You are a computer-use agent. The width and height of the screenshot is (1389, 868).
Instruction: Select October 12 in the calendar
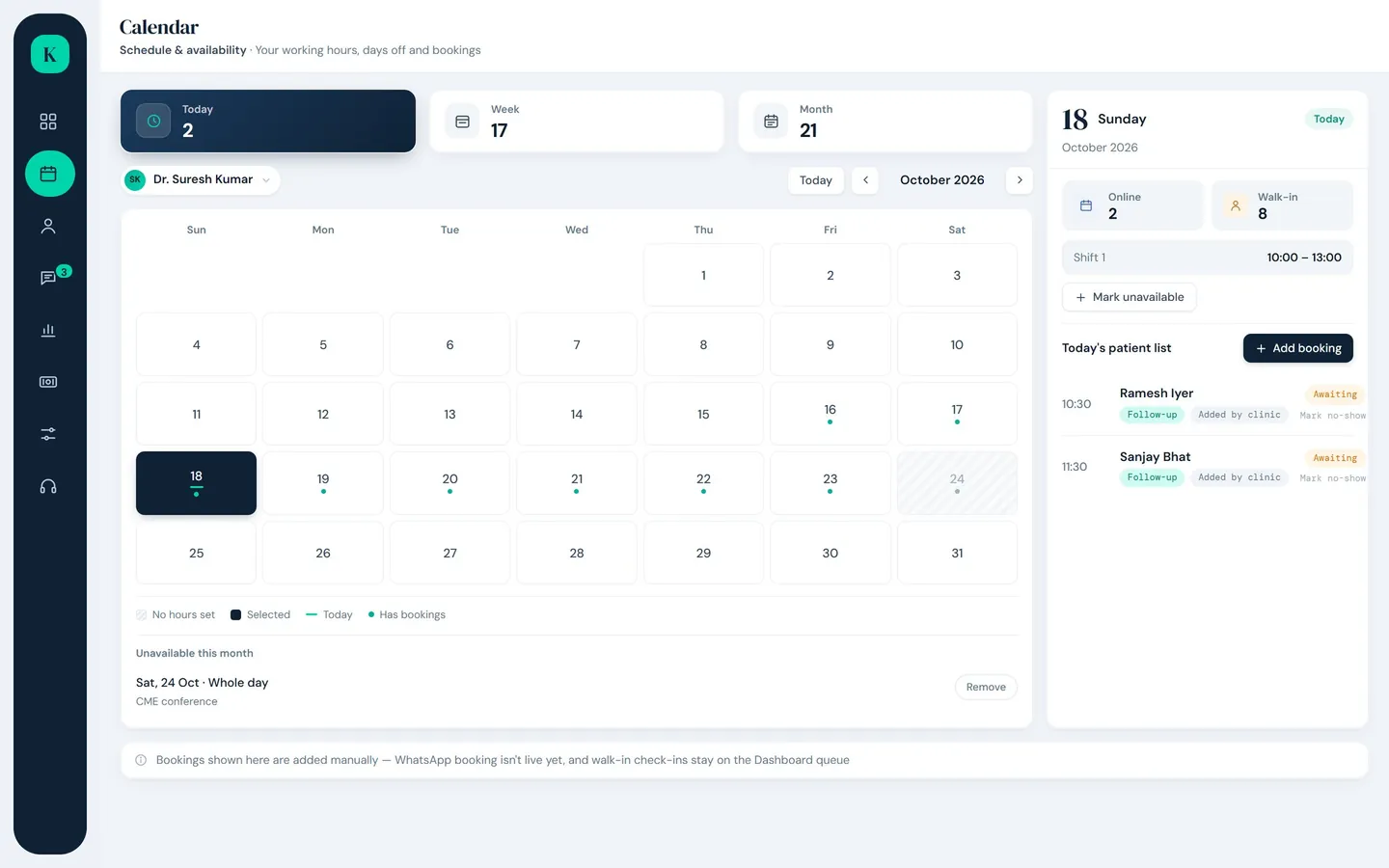[x=323, y=414]
